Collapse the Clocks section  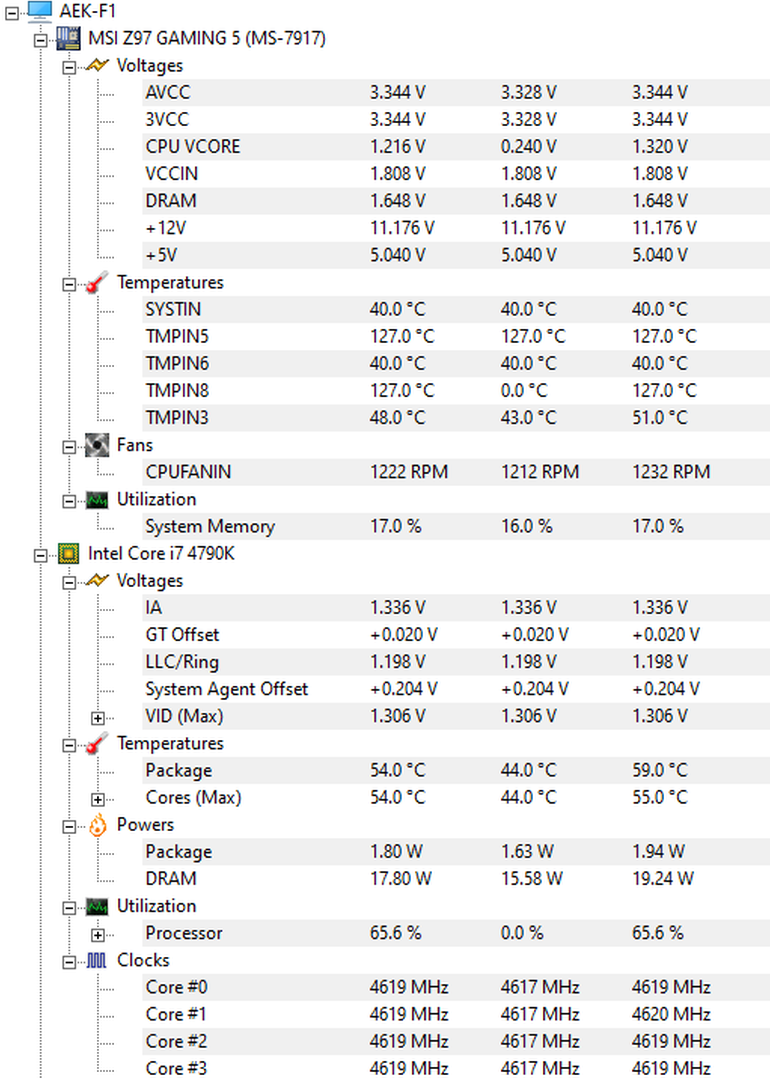pos(70,962)
